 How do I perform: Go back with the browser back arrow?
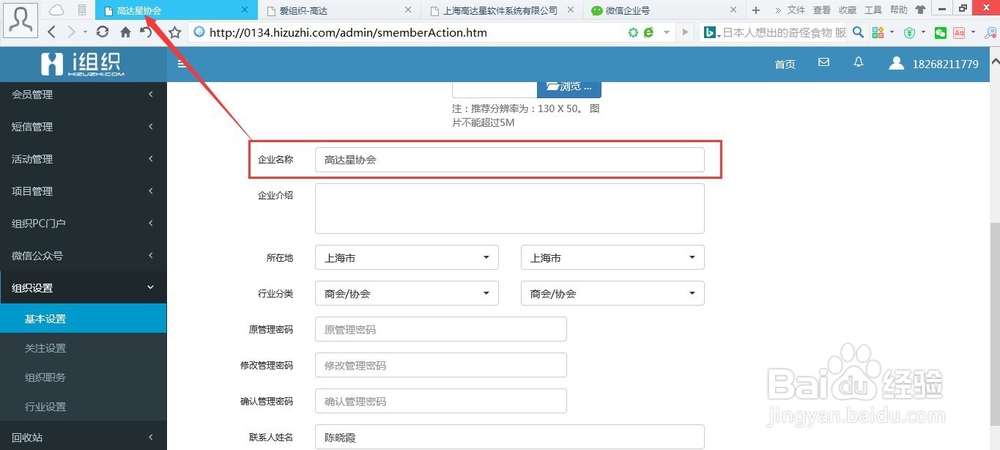tap(52, 32)
